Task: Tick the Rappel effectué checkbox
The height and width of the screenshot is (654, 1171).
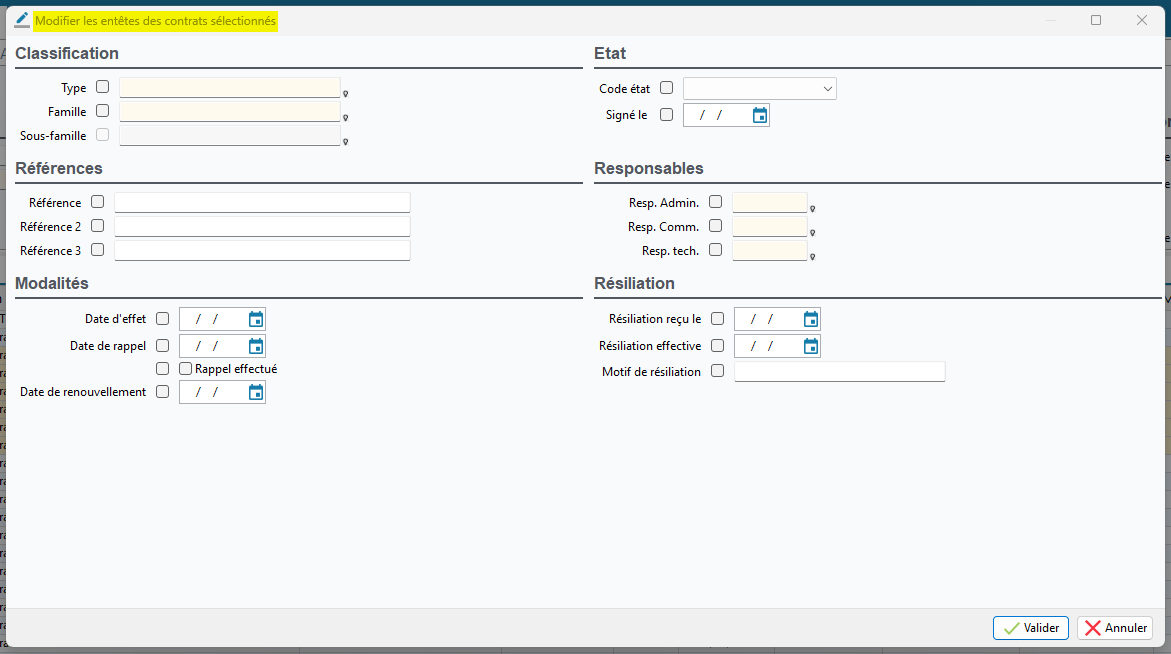Action: [186, 369]
